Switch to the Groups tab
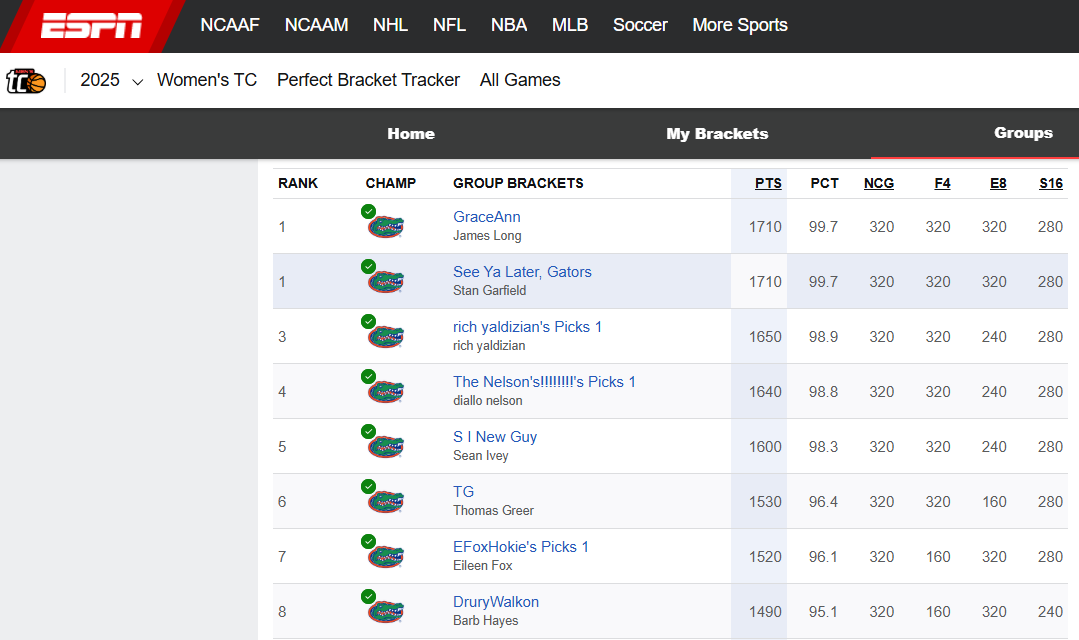The height and width of the screenshot is (640, 1079). pyautogui.click(x=1023, y=133)
